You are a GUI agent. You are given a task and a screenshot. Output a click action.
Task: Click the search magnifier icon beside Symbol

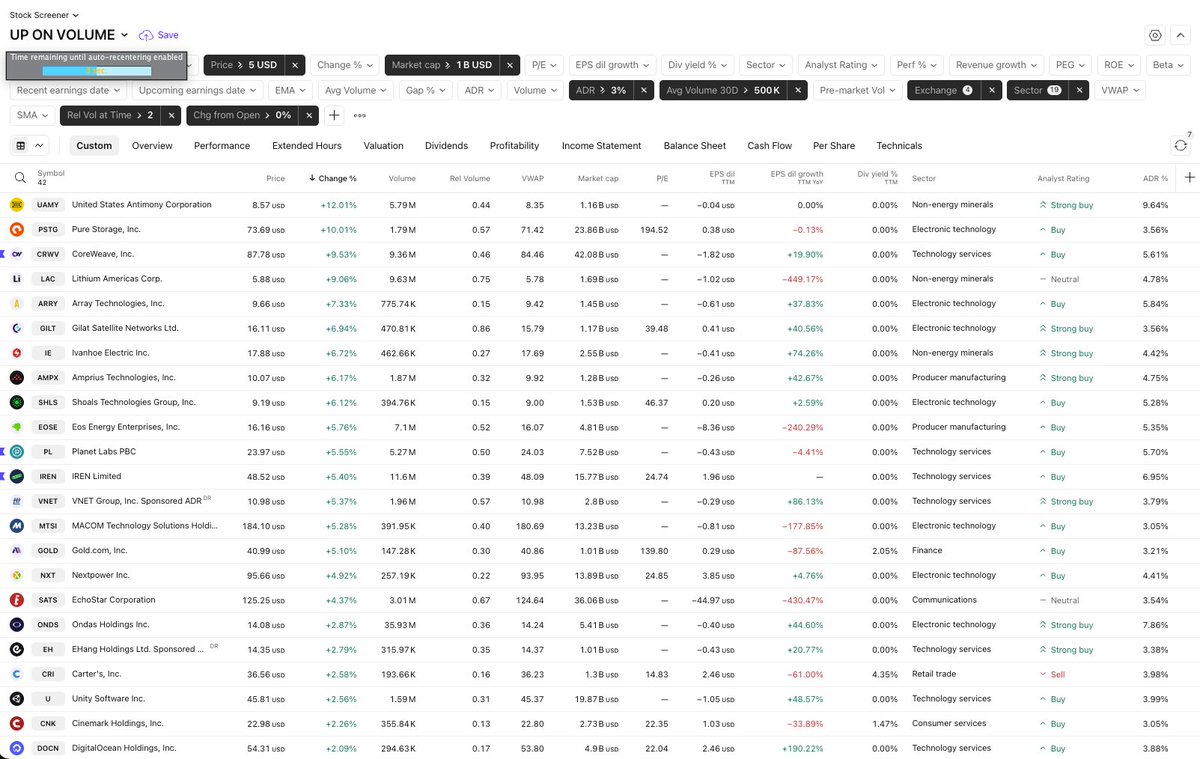(20, 178)
